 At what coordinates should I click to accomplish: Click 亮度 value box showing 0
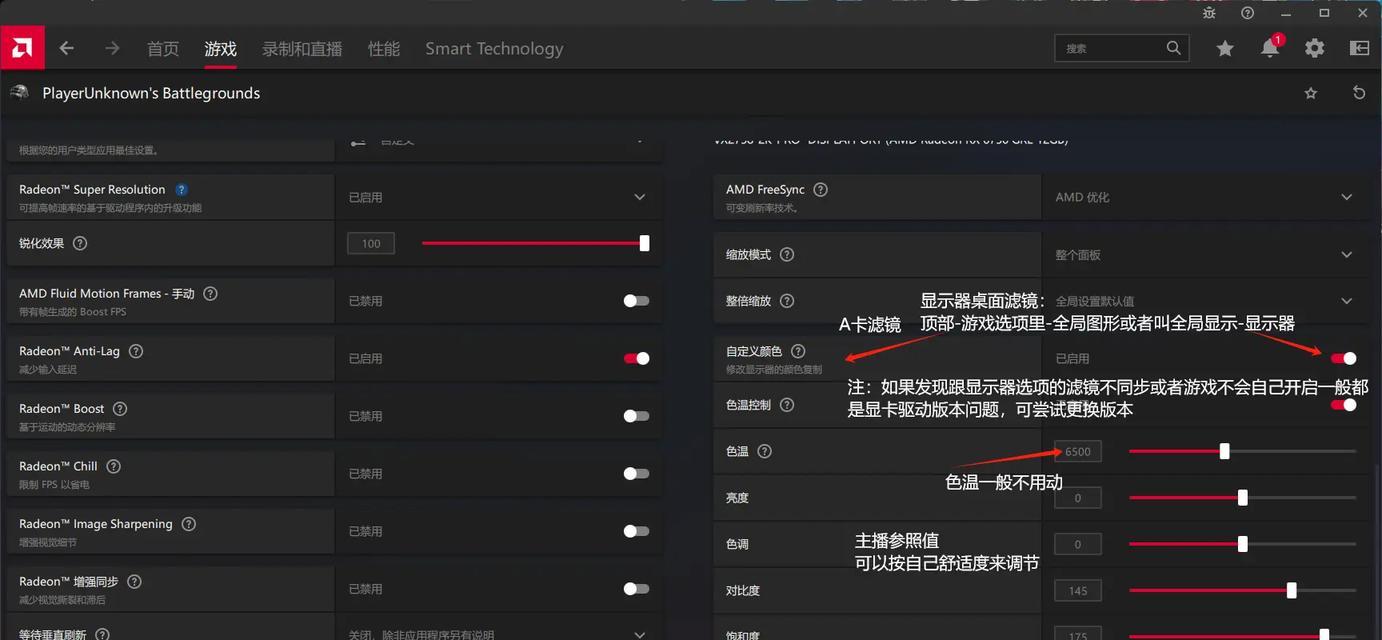[1078, 497]
